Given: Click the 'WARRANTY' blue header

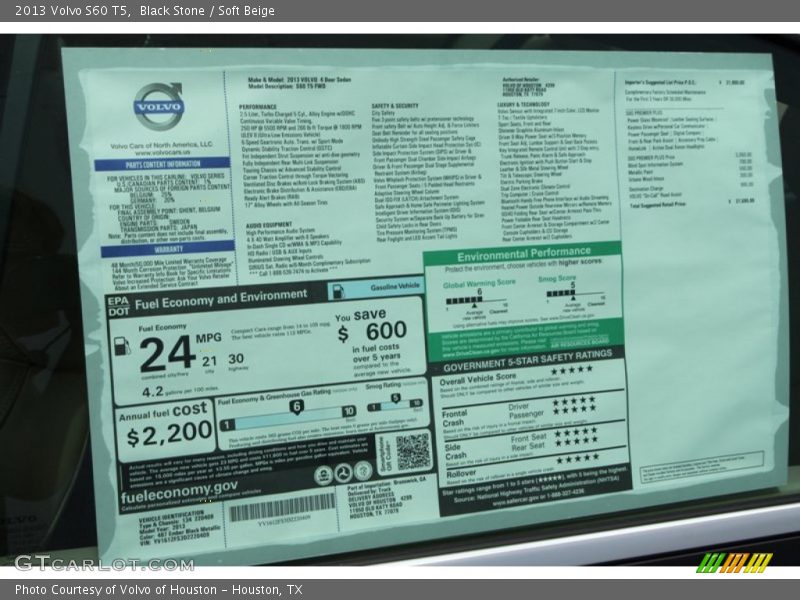Looking at the screenshot, I should point(168,249).
